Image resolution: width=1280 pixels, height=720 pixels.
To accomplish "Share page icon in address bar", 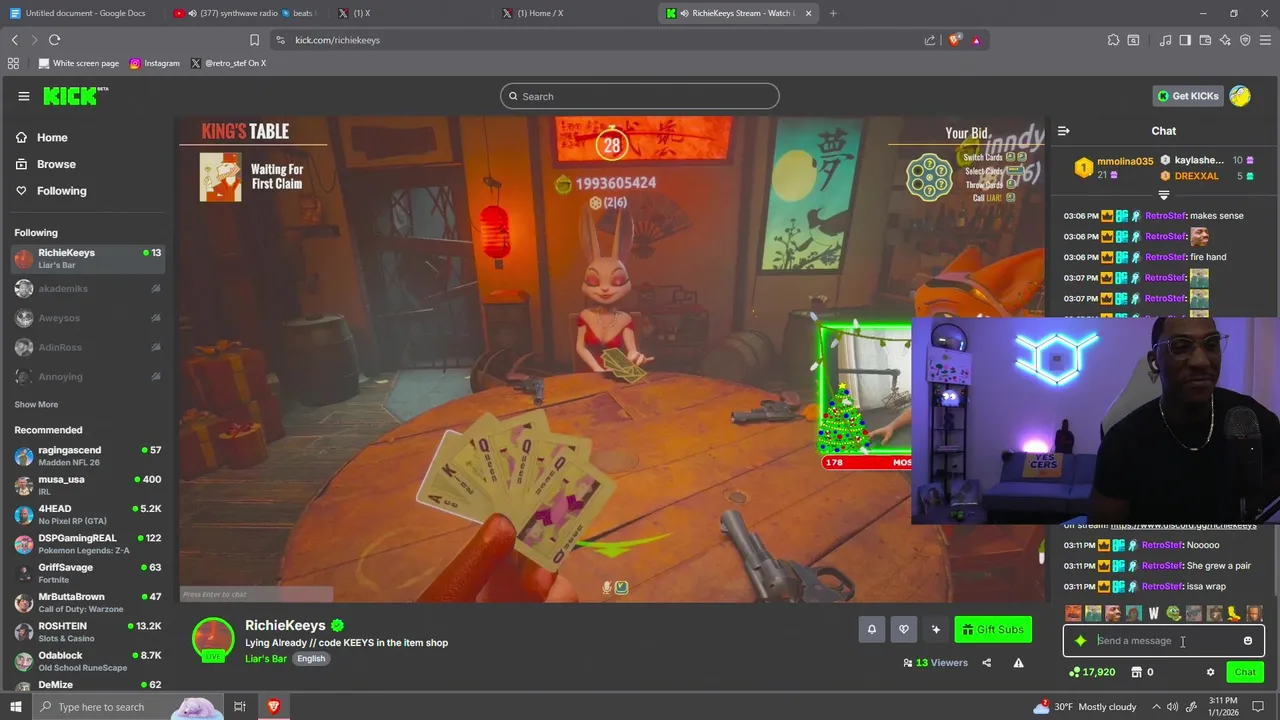I will (930, 40).
